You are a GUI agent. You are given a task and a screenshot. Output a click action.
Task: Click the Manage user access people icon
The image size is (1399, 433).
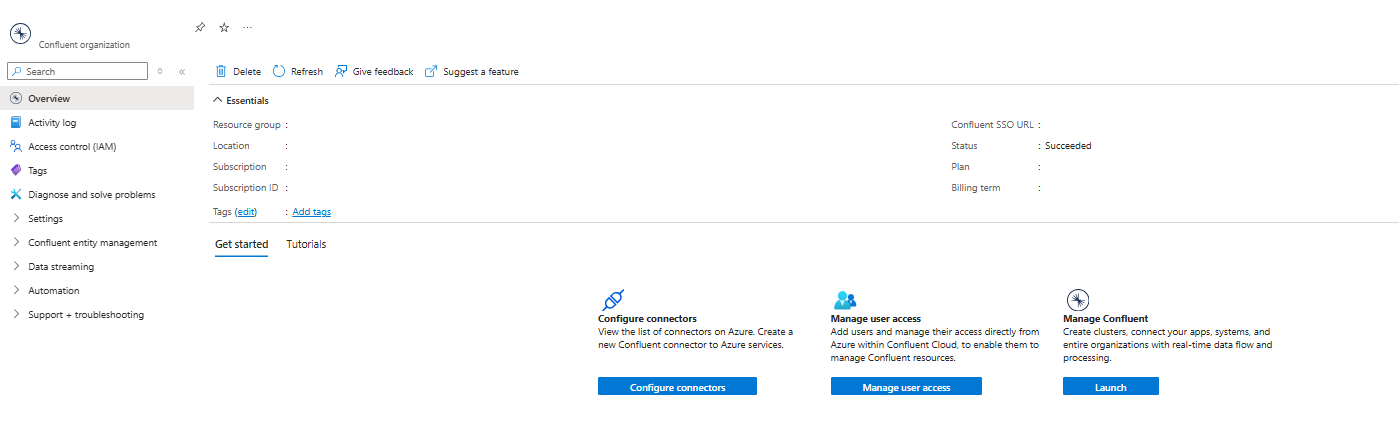[x=844, y=300]
